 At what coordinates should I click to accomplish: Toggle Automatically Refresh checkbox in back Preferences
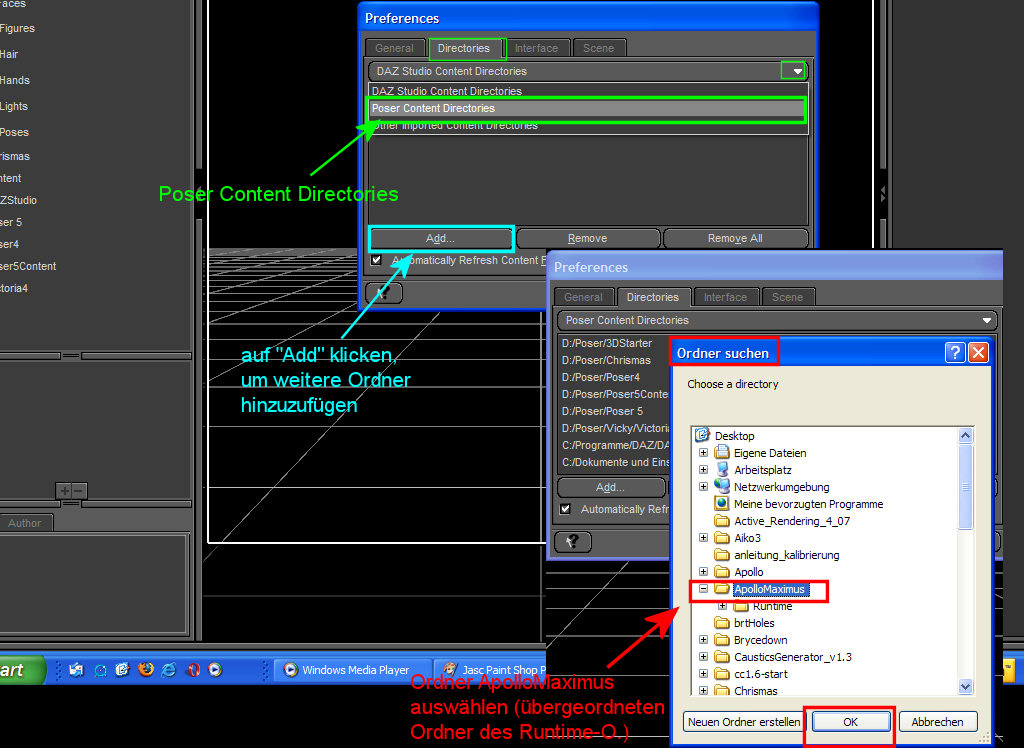[x=376, y=260]
